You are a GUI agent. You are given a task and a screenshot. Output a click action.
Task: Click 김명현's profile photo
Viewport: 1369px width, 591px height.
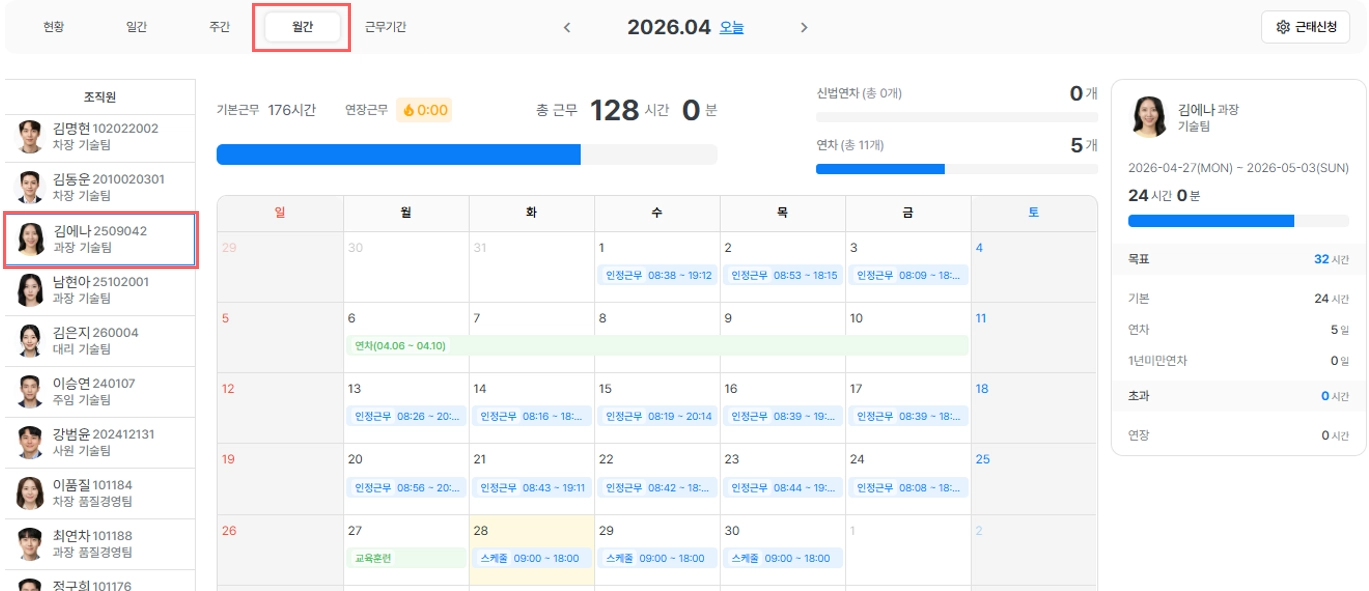(x=31, y=137)
